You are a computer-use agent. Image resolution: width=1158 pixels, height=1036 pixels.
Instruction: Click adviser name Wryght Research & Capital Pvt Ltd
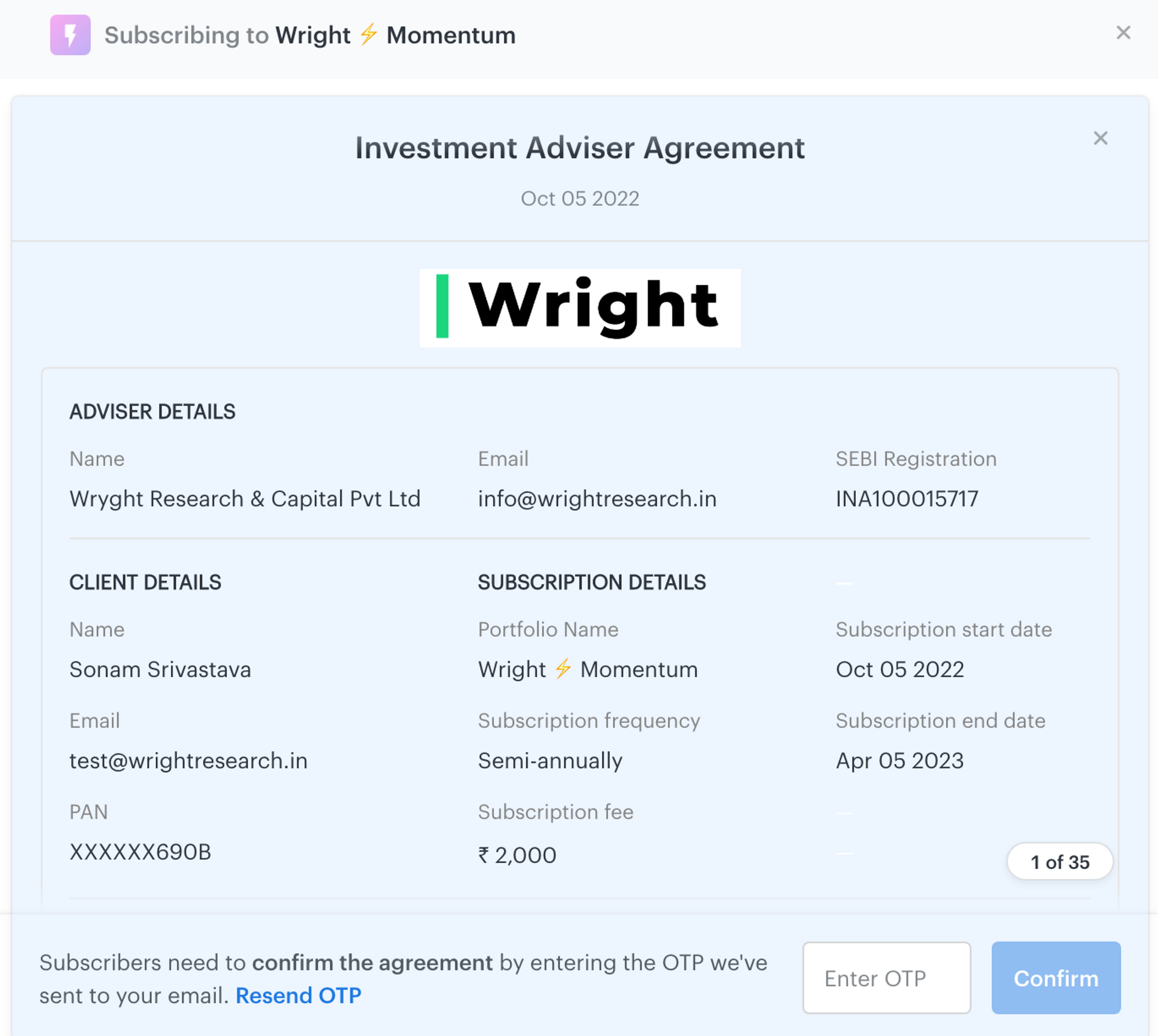pyautogui.click(x=245, y=499)
